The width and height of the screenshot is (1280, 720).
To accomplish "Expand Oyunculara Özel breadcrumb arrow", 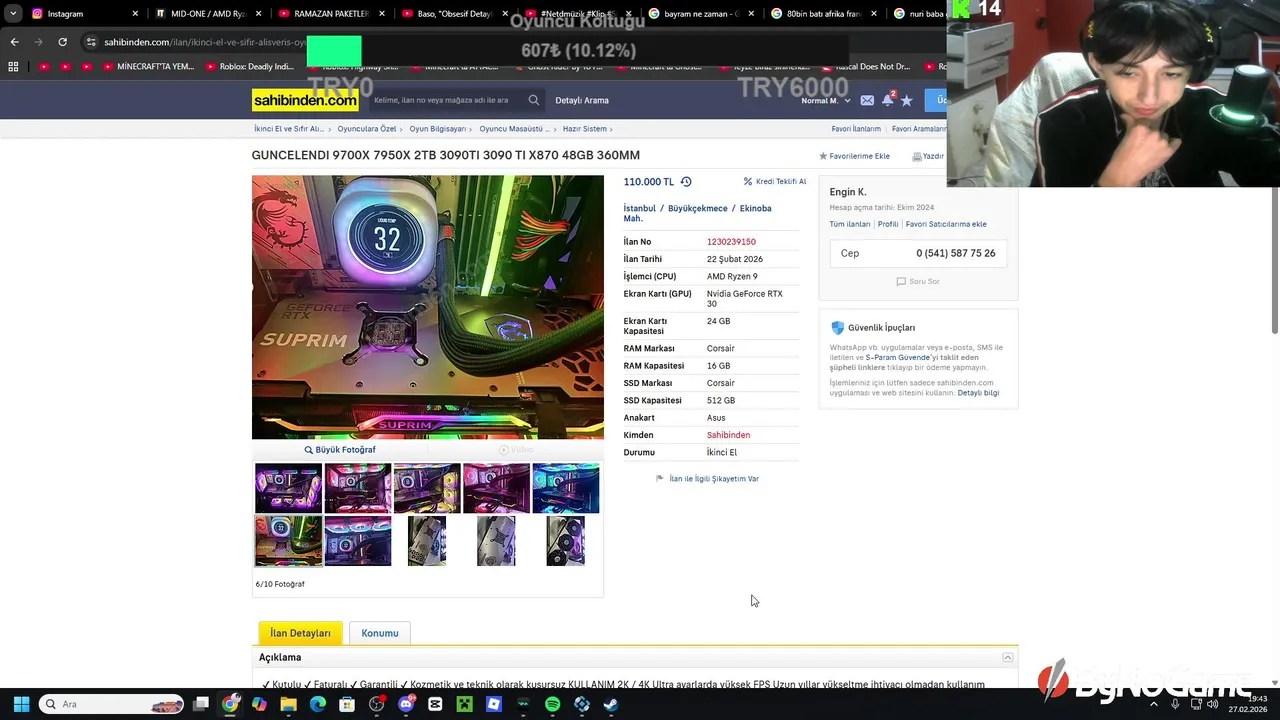I will pos(402,129).
